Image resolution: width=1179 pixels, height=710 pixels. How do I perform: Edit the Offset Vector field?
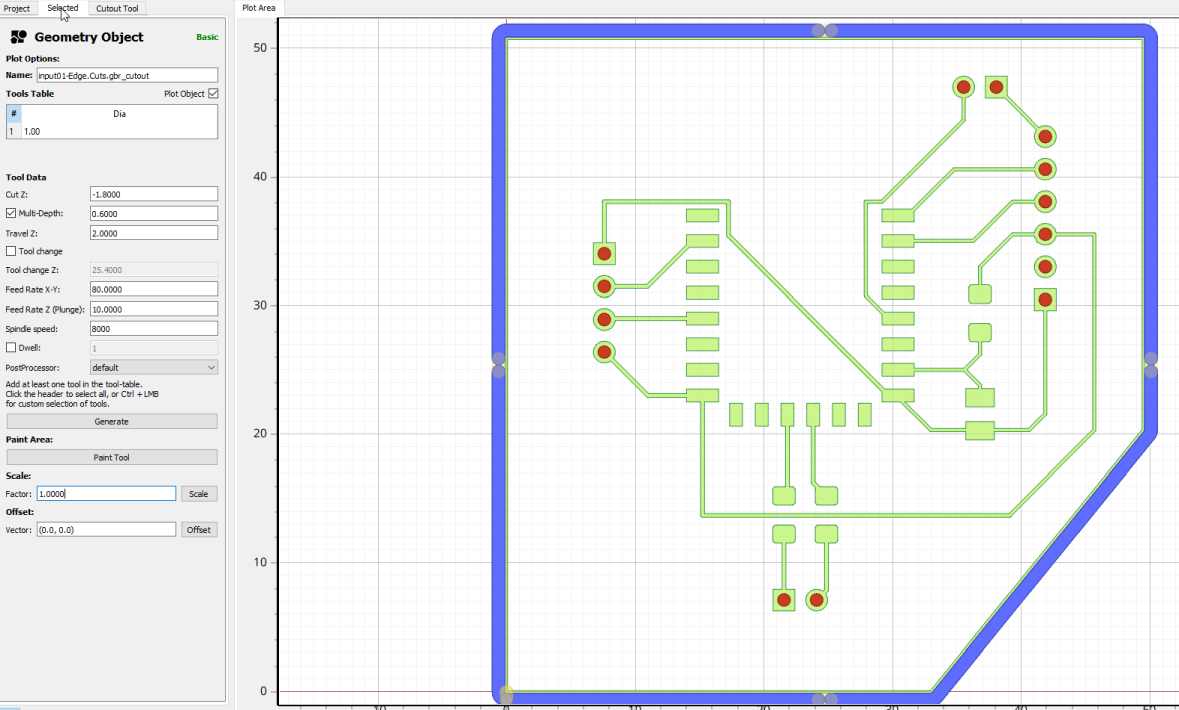pyautogui.click(x=106, y=529)
